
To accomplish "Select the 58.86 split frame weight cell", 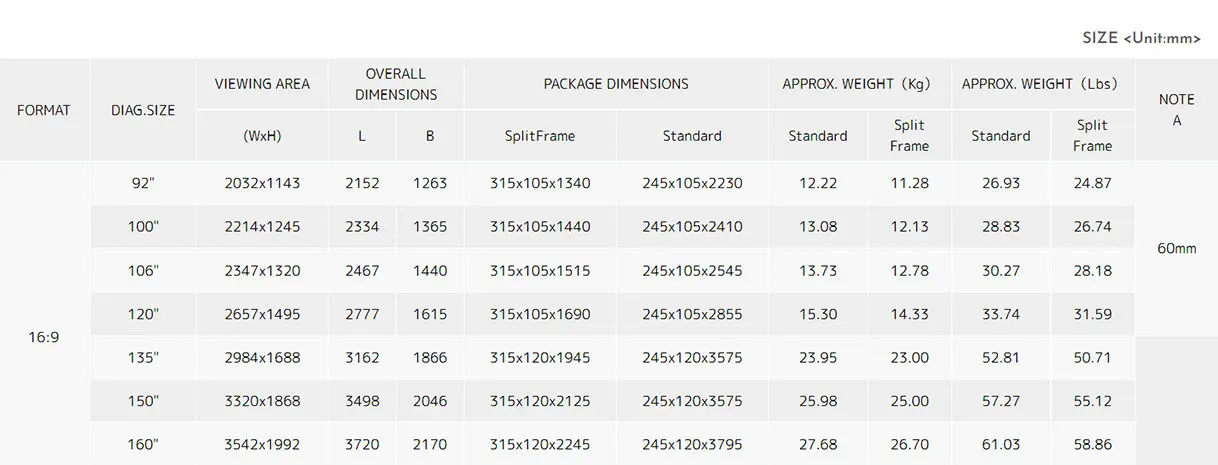I will pyautogui.click(x=1092, y=444).
